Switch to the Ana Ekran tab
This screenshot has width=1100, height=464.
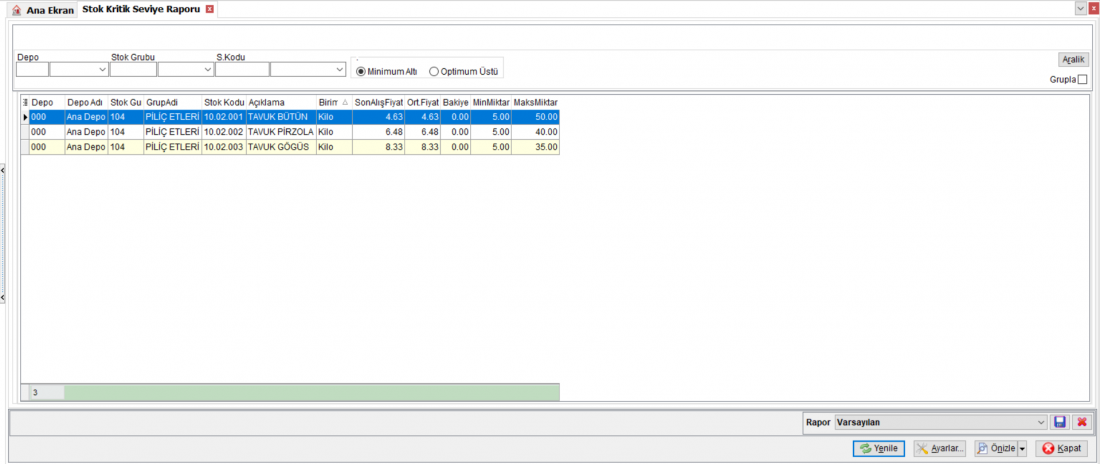[43, 11]
